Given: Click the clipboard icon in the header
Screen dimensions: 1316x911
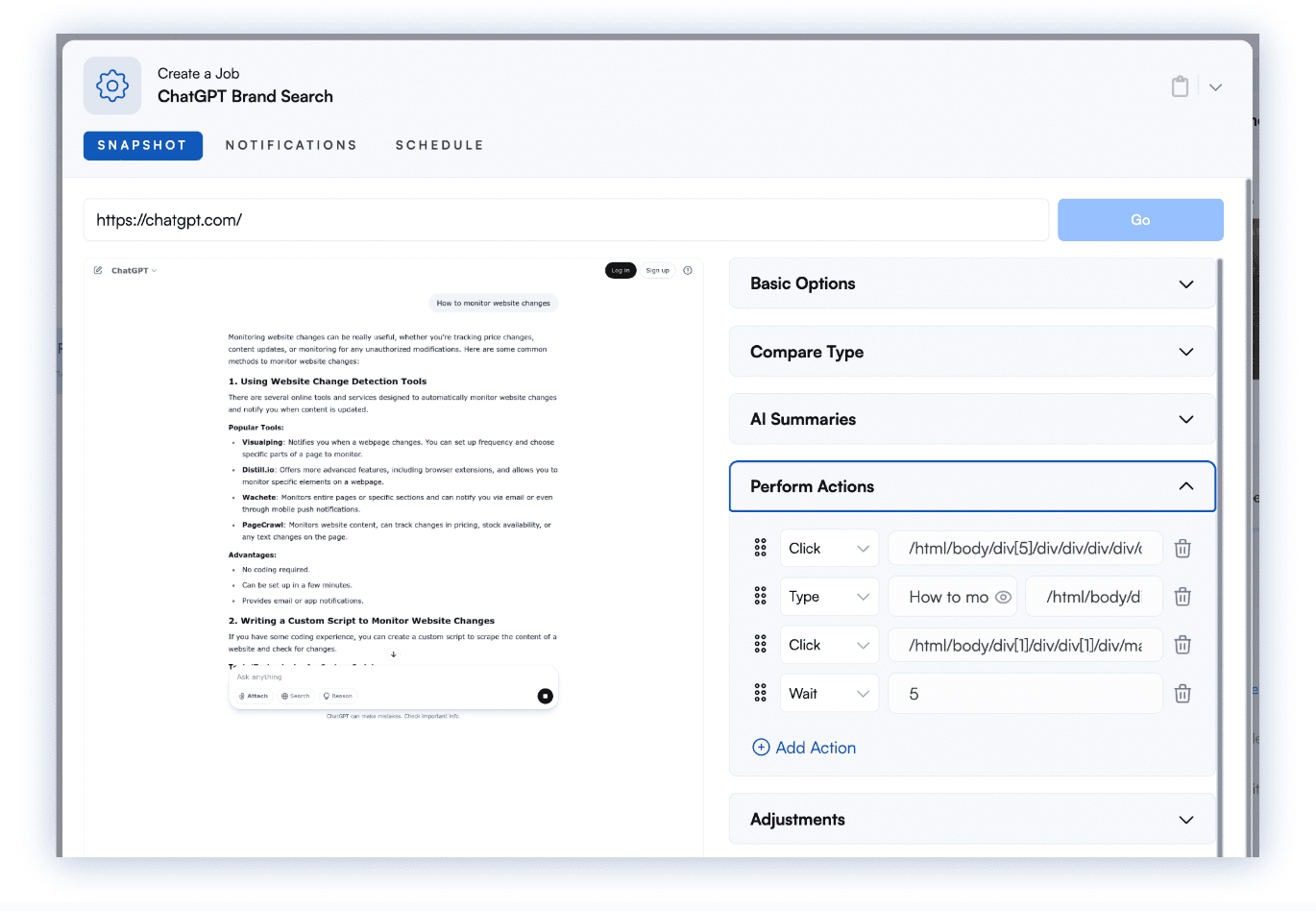Looking at the screenshot, I should click(x=1180, y=86).
